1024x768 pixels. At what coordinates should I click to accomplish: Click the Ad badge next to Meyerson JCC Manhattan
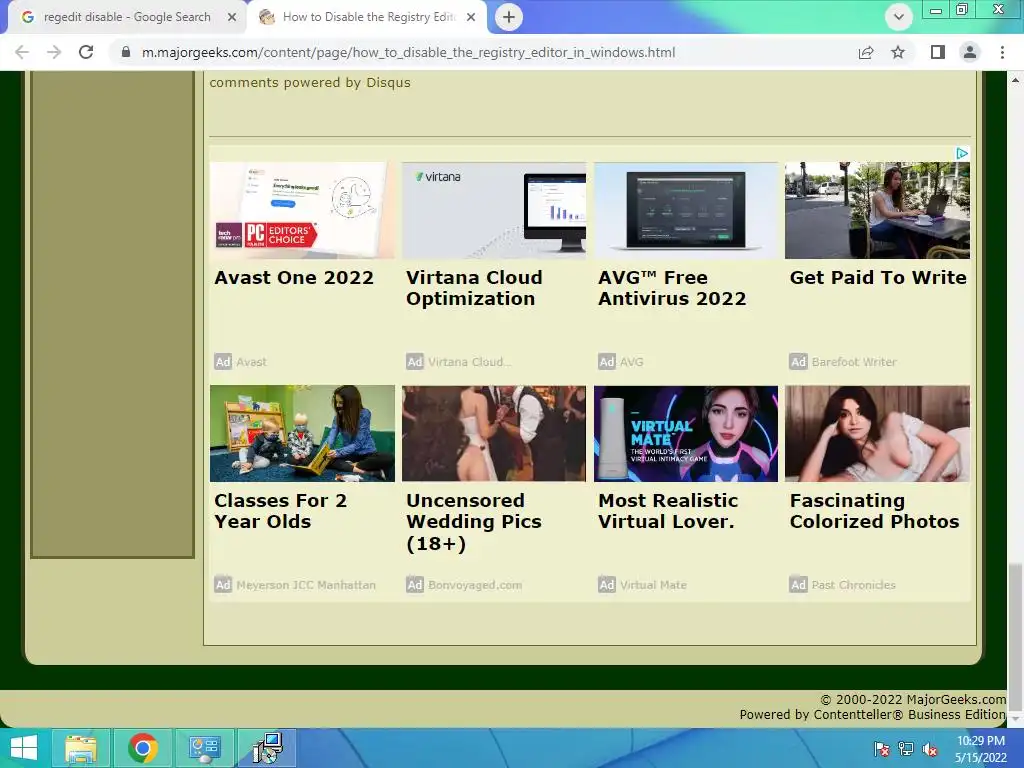pos(223,584)
